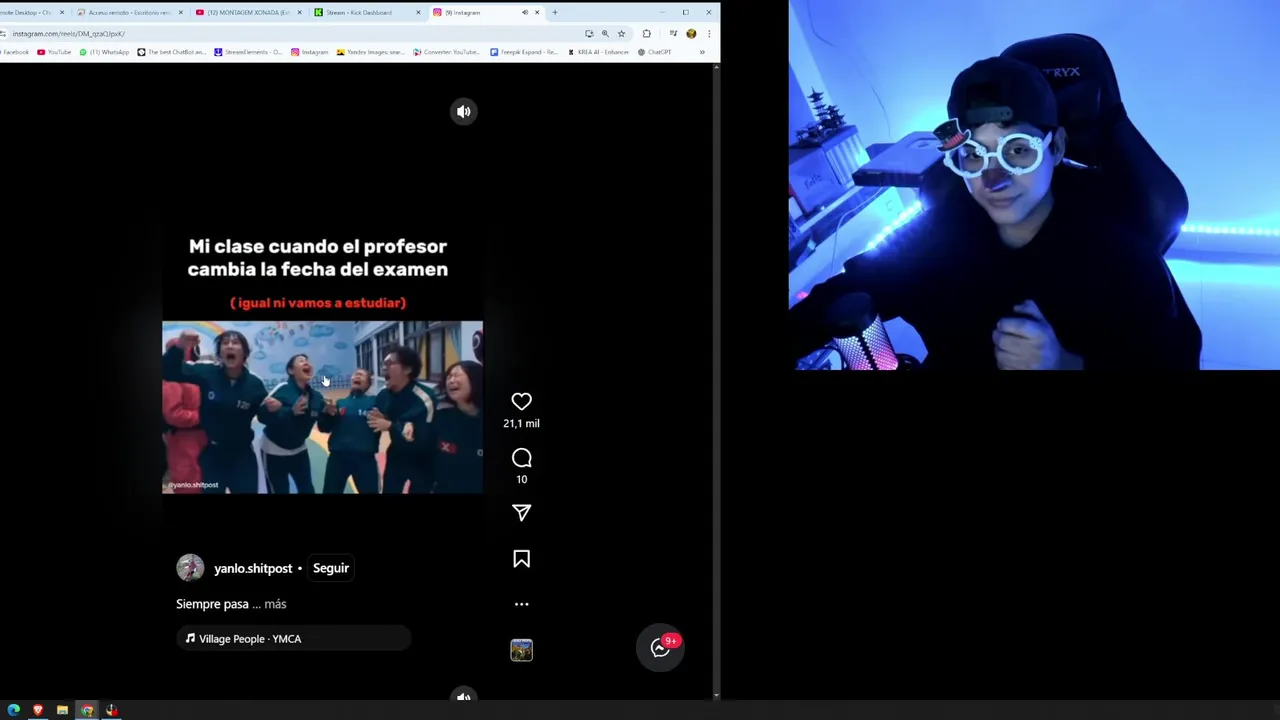
Task: Open the three-dot more options menu
Action: [x=521, y=604]
